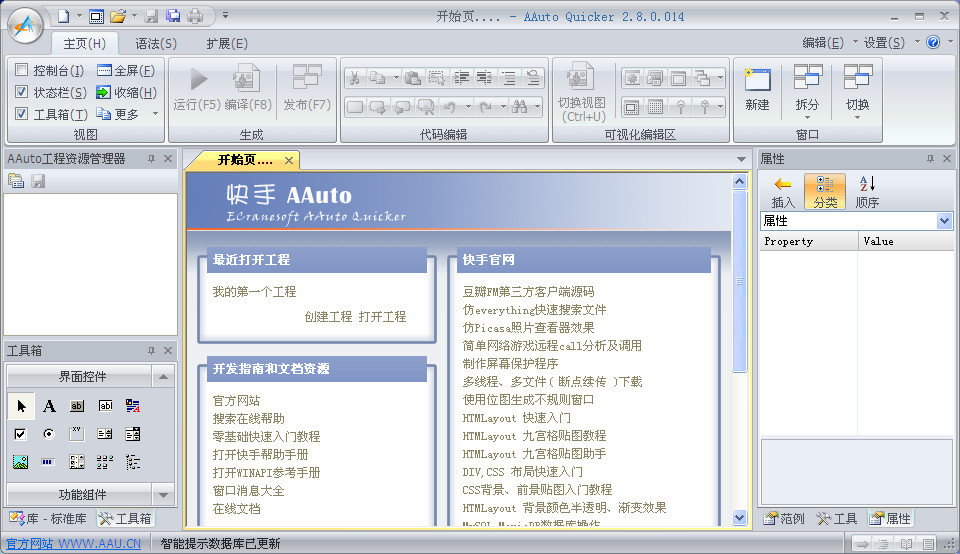Image resolution: width=960 pixels, height=554 pixels.
Task: Click the Cut scissors icon
Action: [354, 78]
